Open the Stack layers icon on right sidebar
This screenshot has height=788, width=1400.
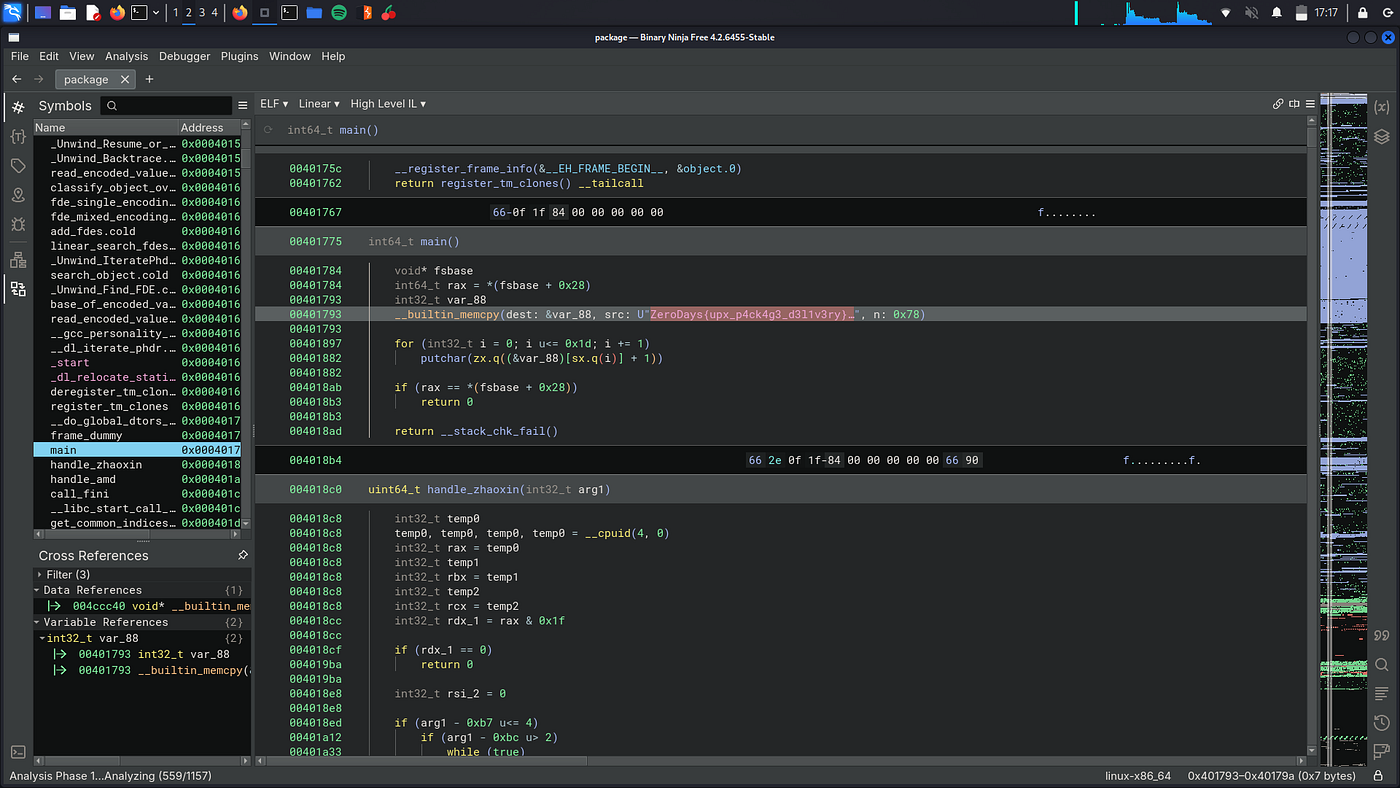1382,137
